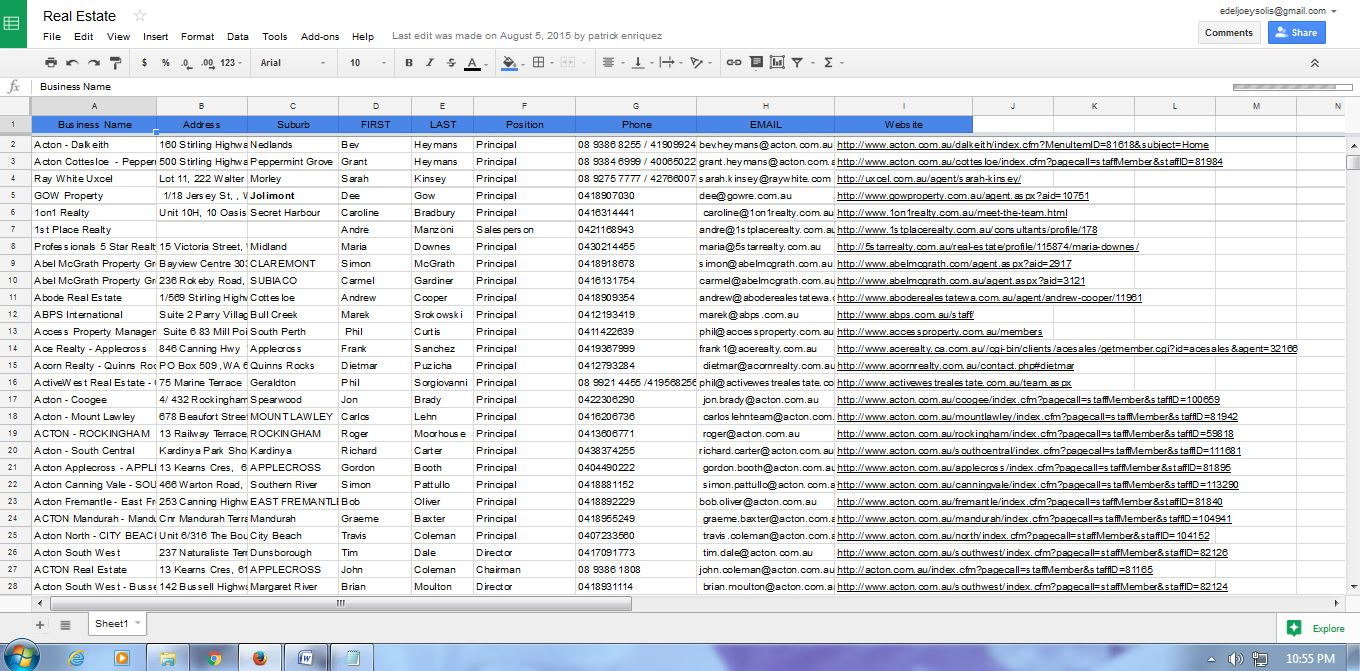
Task: Open Windows Start menu
Action: (20, 658)
